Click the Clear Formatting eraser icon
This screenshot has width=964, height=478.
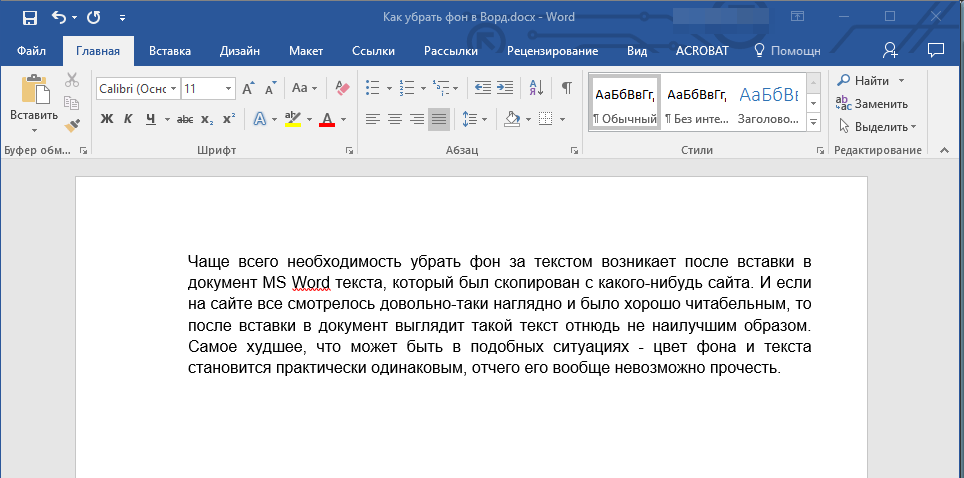point(343,88)
